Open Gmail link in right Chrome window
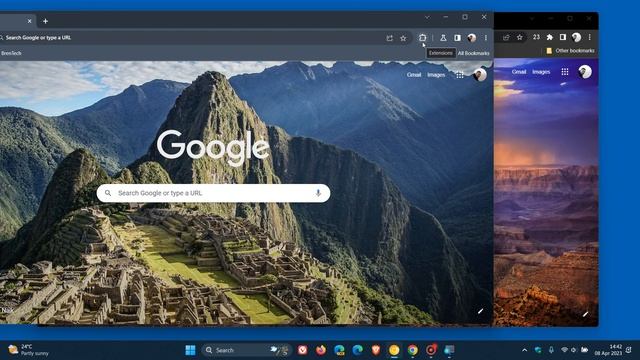Viewport: 640px width, 360px height. 519,72
